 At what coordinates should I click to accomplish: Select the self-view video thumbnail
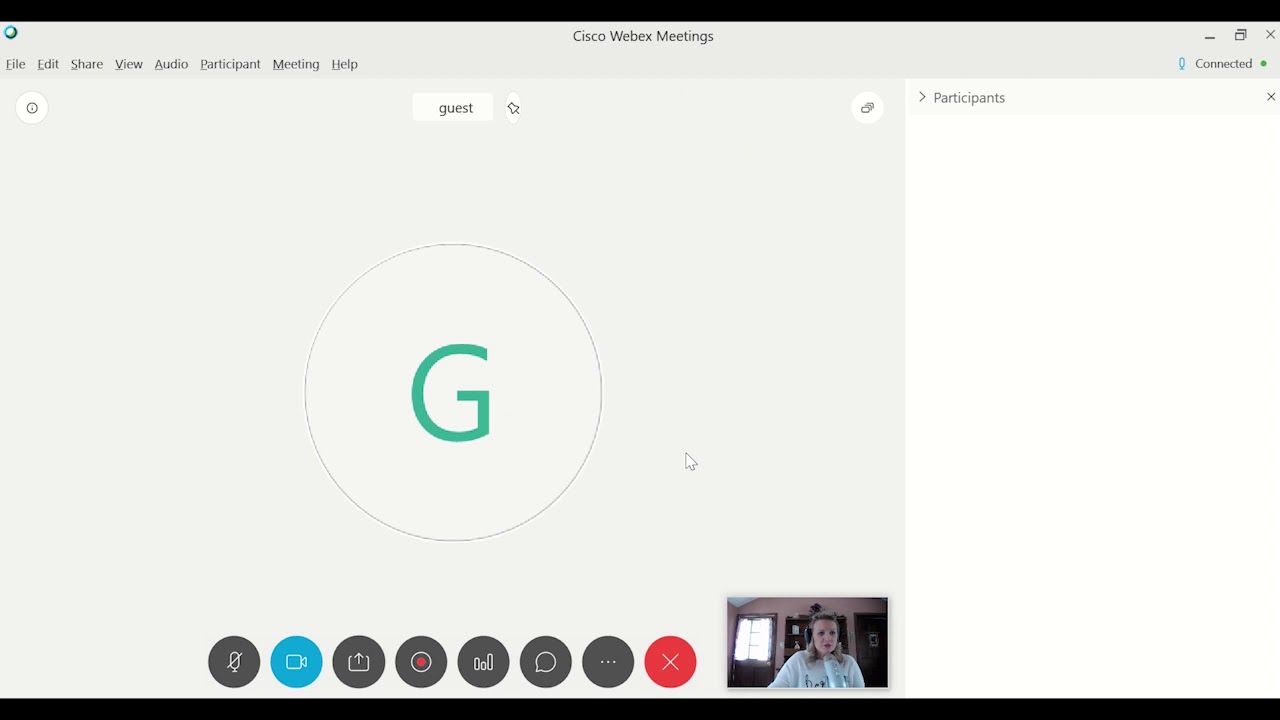pos(807,643)
